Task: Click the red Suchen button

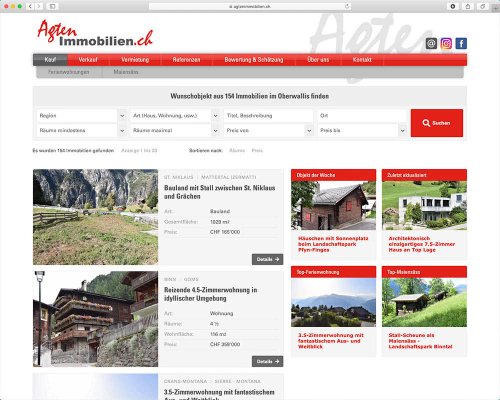Action: (437, 123)
